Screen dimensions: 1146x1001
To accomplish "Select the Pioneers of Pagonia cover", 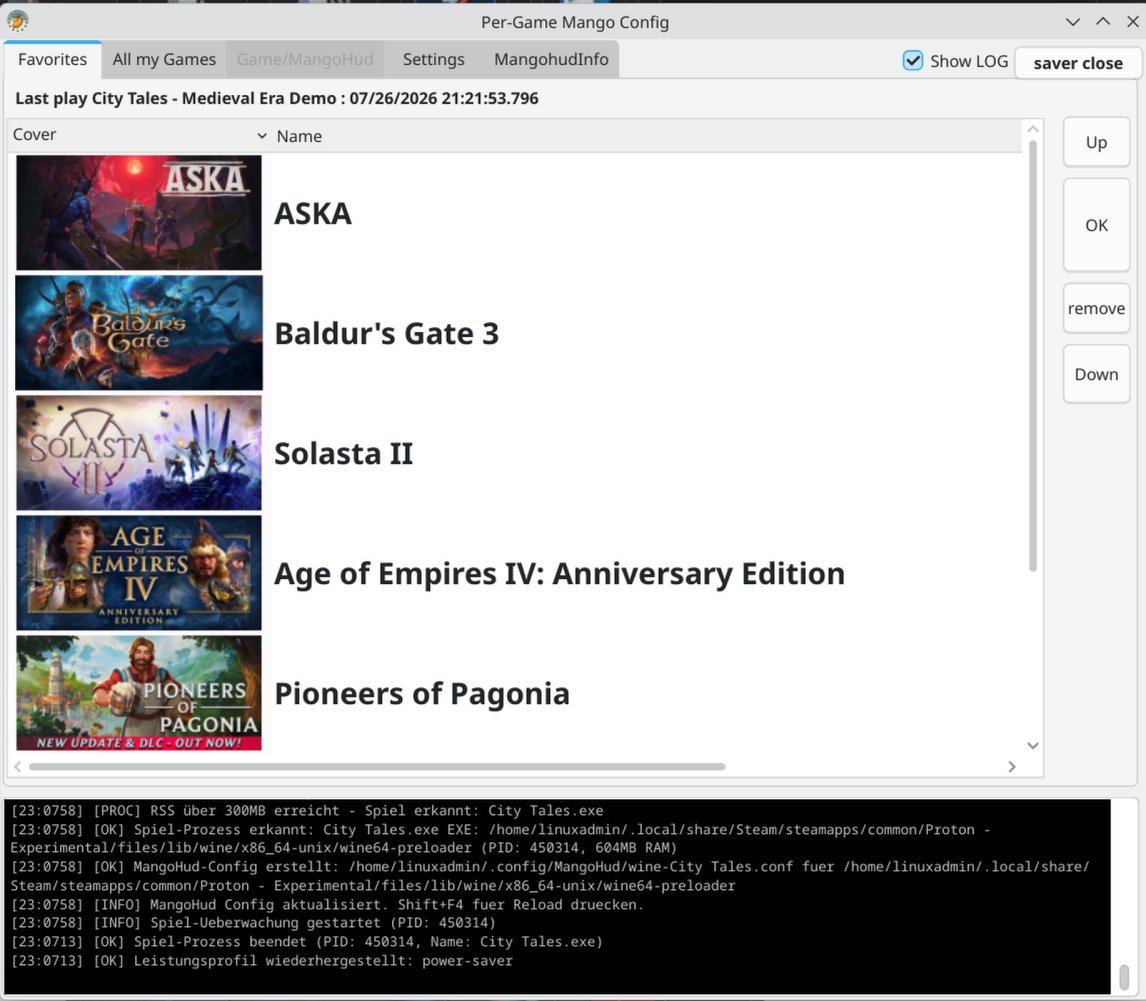I will (x=139, y=693).
